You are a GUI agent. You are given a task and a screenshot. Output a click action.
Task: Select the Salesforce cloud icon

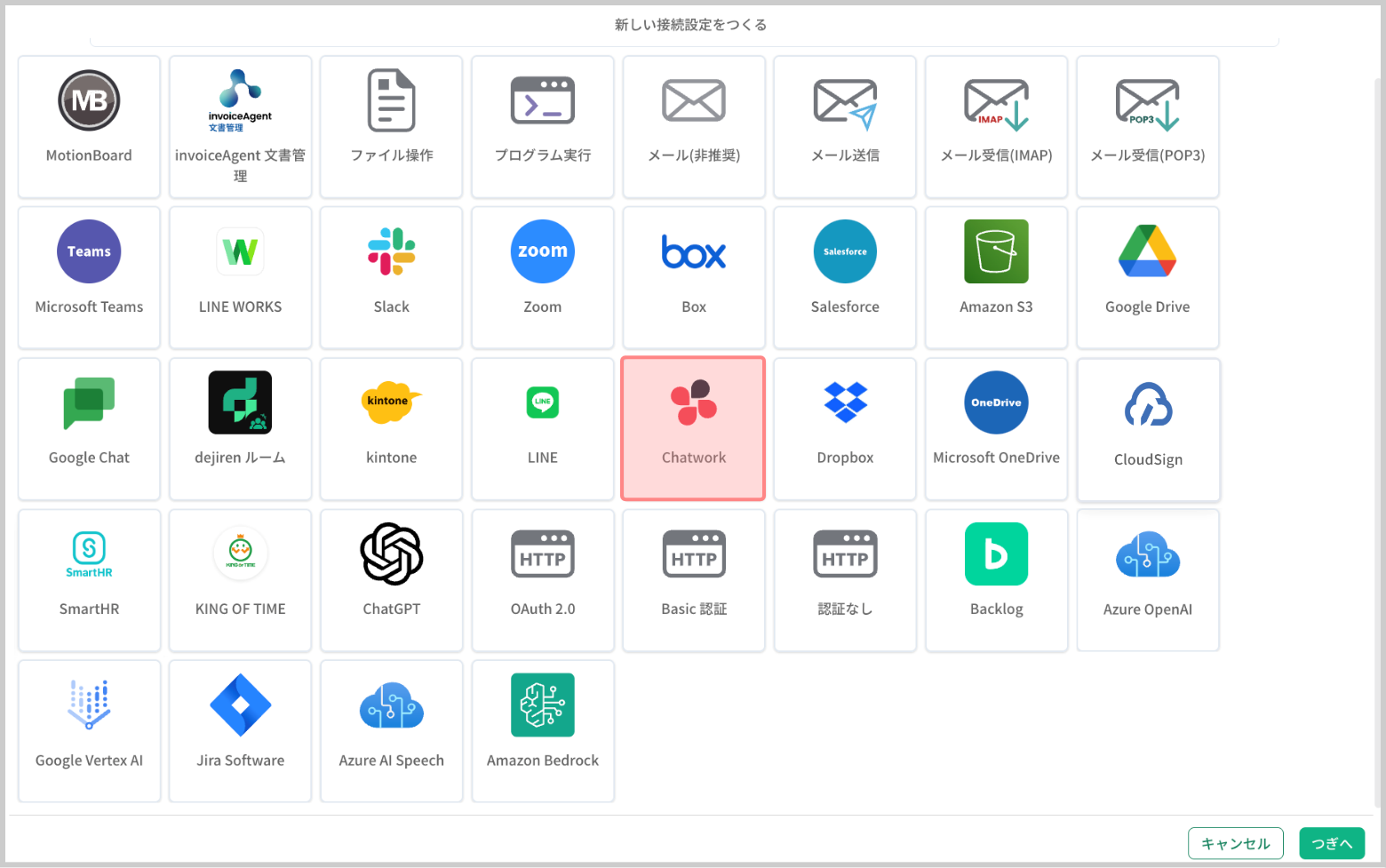[845, 251]
